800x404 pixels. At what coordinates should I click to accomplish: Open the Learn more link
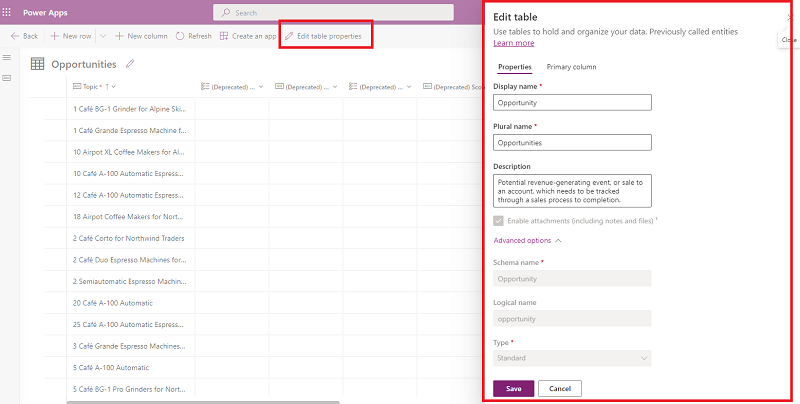pyautogui.click(x=514, y=43)
